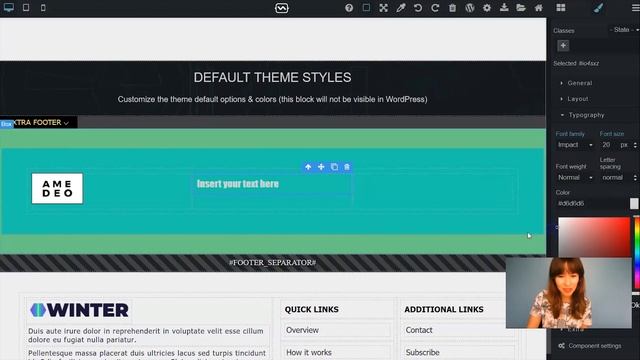Click the move component cross-arrows icon

[x=321, y=167]
